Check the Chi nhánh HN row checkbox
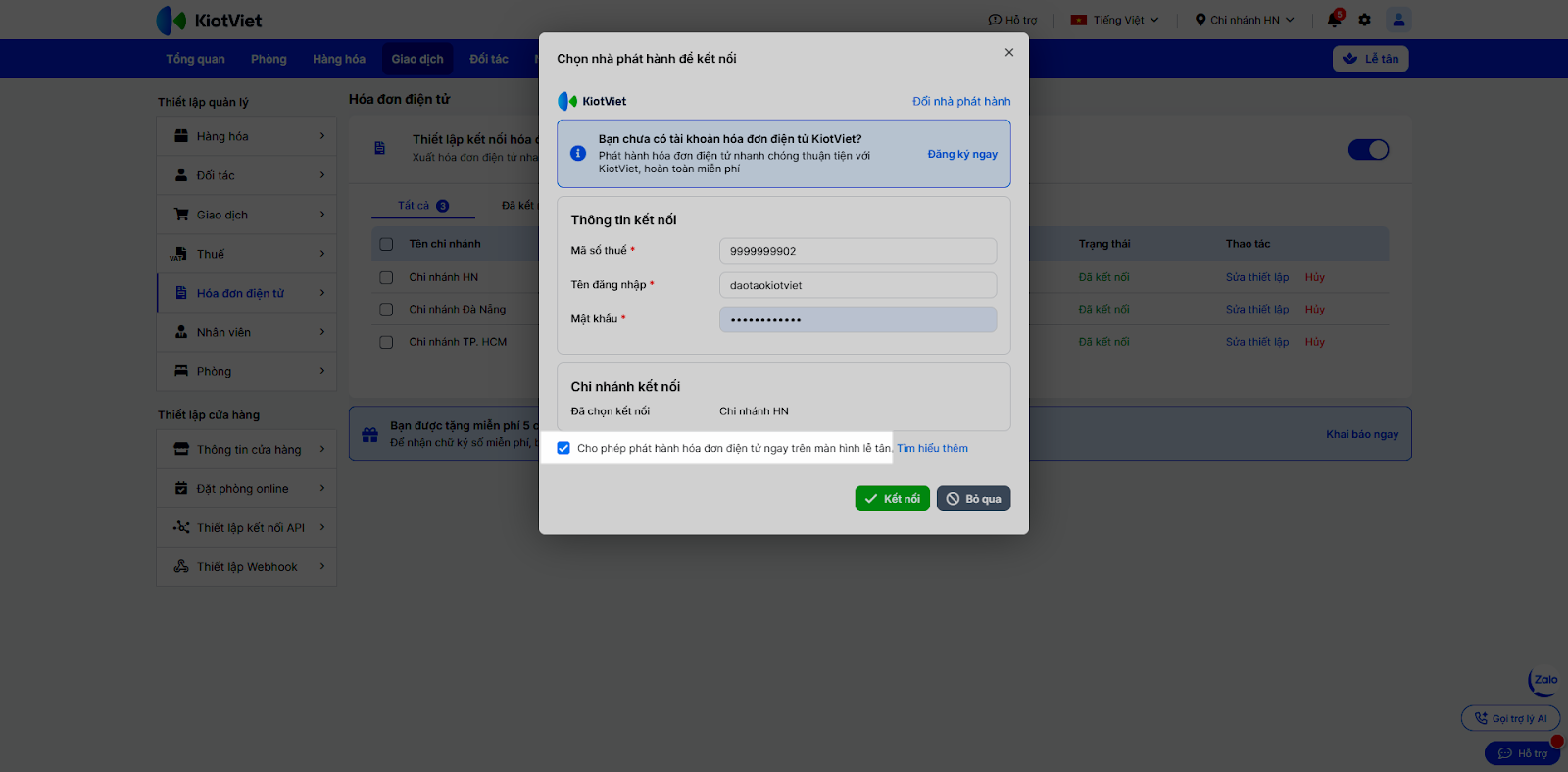Screen dimensions: 1568x772 click(x=386, y=277)
